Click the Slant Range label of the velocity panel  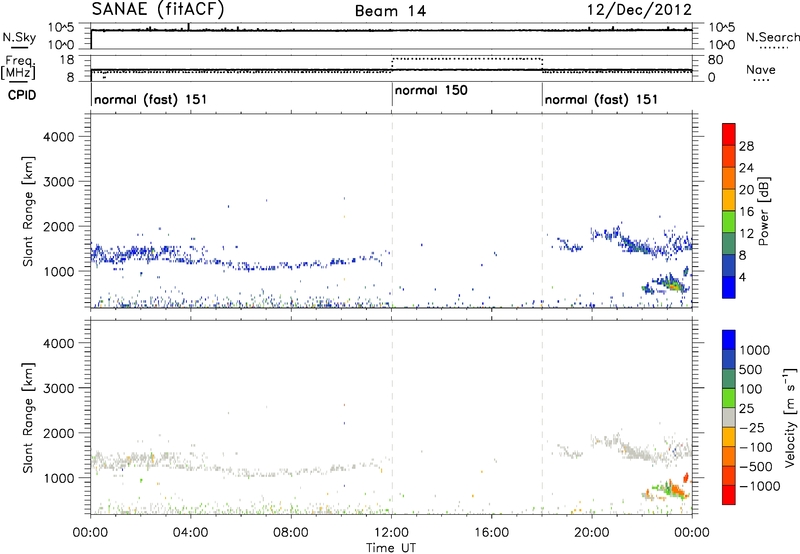tap(28, 418)
